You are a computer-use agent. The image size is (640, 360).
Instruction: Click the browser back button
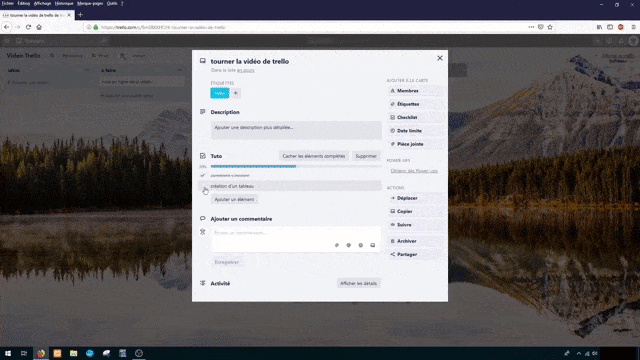[x=7, y=27]
